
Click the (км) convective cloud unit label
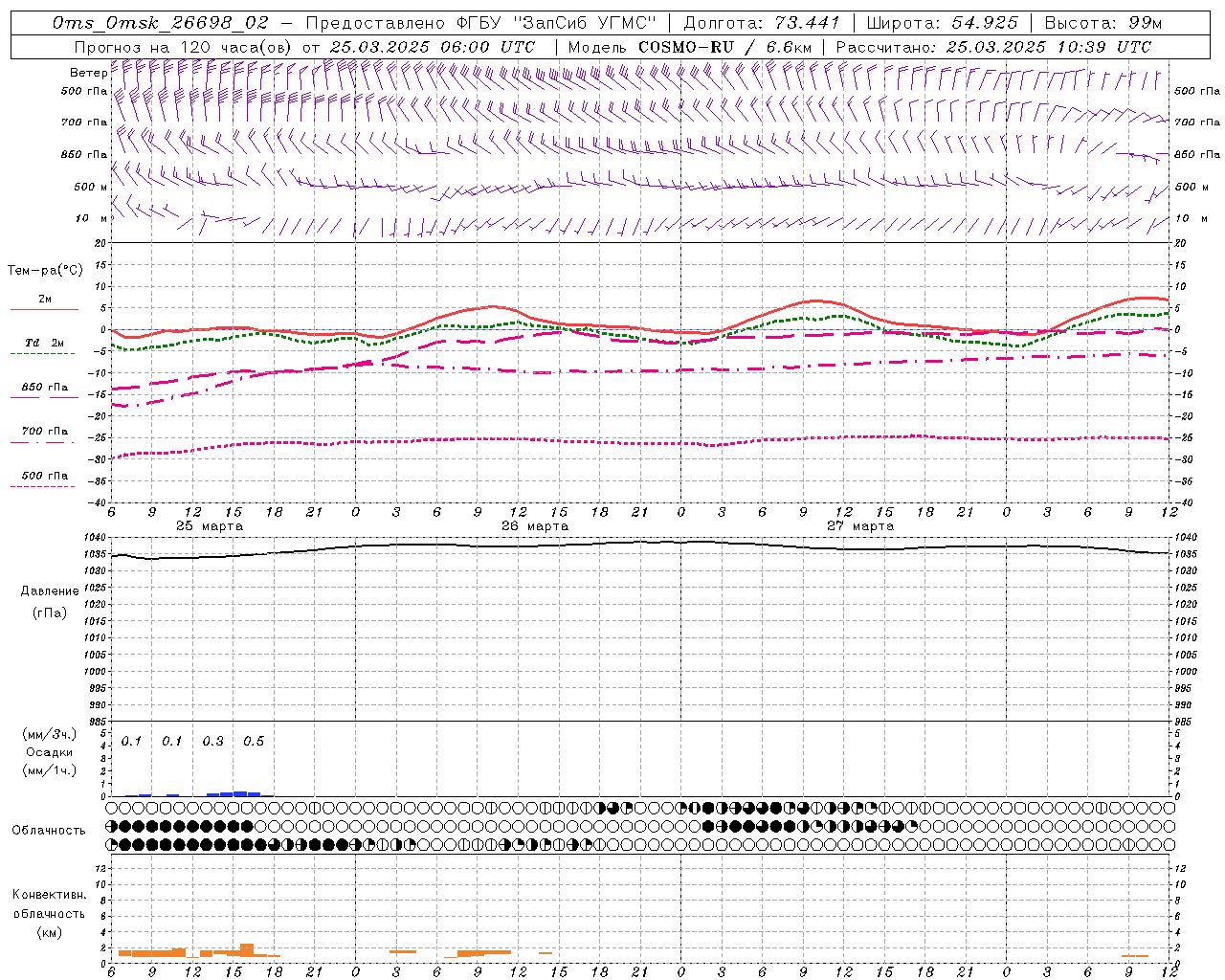[x=49, y=932]
